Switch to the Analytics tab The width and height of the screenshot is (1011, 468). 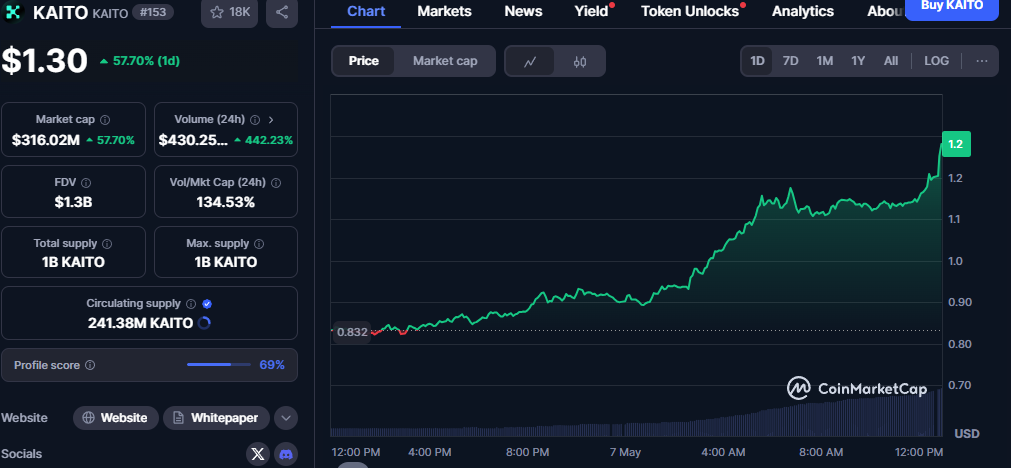(x=803, y=12)
